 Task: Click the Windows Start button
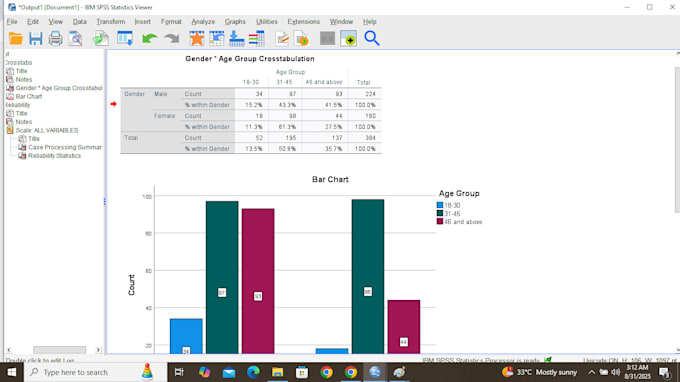click(12, 372)
